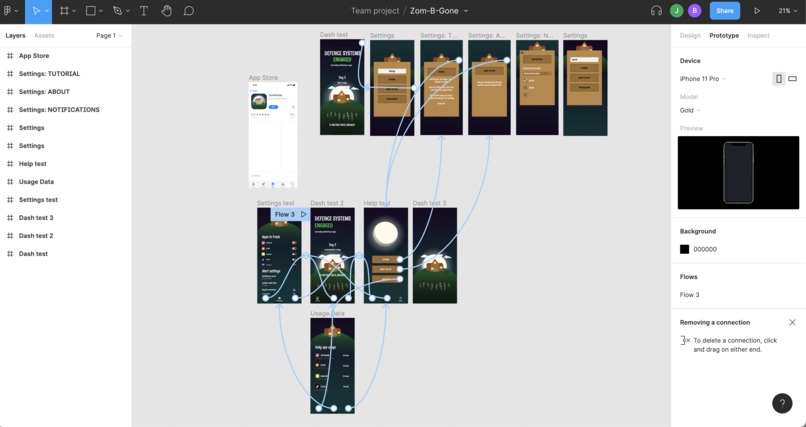Open the Zom-B-Gone file name dropdown

(x=466, y=11)
